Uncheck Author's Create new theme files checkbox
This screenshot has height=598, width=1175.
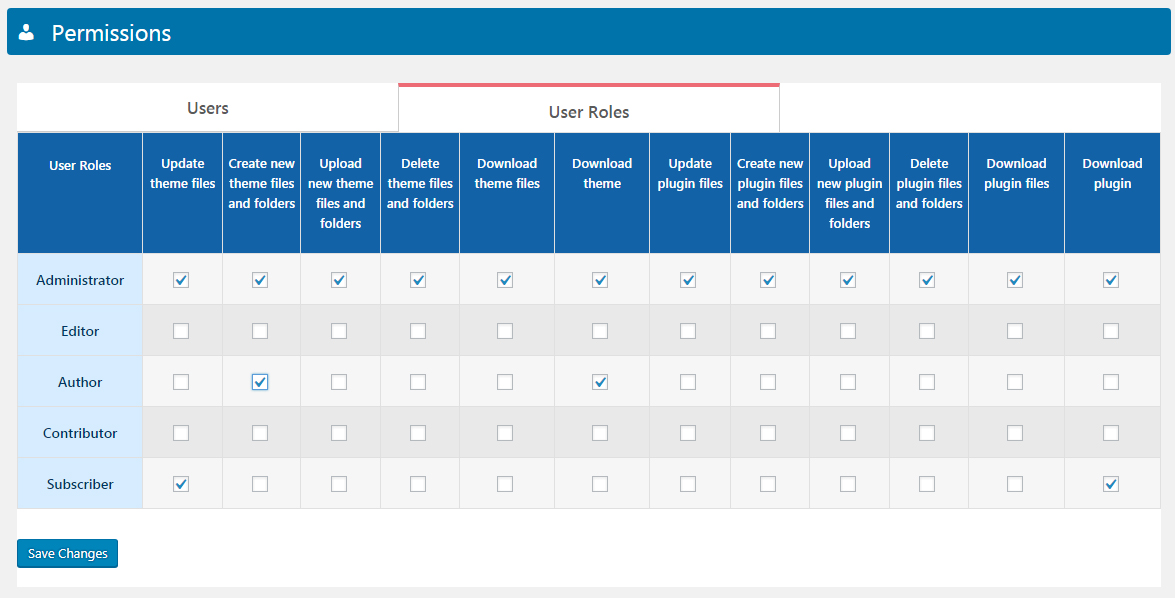(260, 382)
